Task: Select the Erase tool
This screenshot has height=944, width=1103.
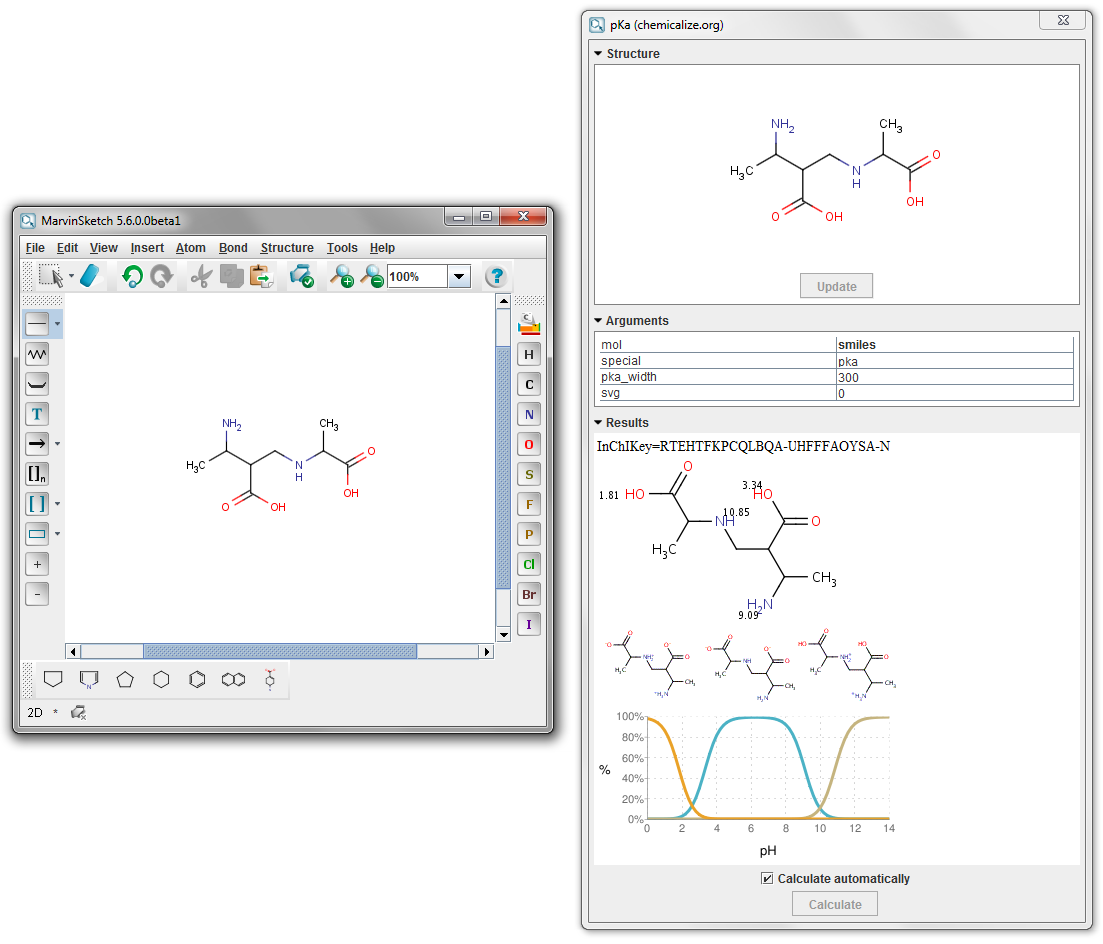Action: (90, 276)
